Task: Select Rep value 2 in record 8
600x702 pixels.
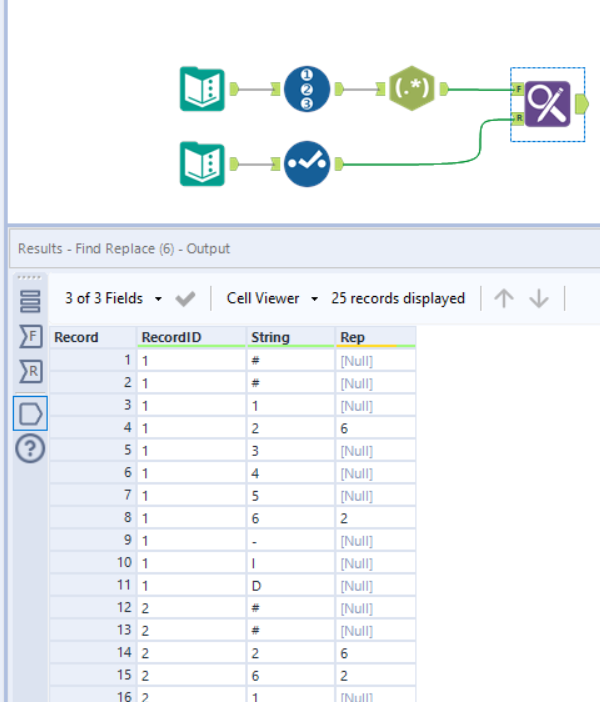Action: point(375,518)
